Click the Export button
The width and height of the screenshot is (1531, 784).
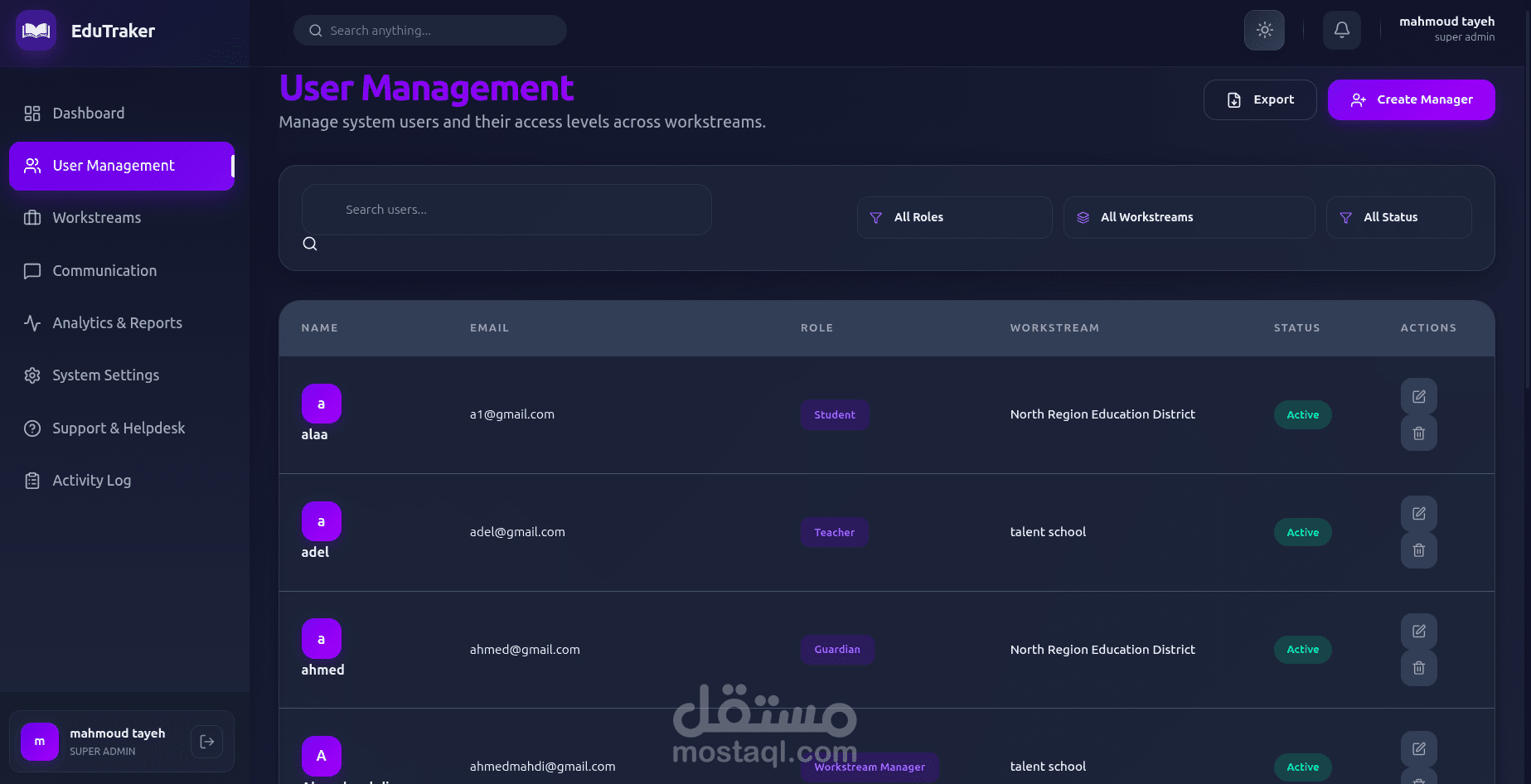click(x=1260, y=99)
